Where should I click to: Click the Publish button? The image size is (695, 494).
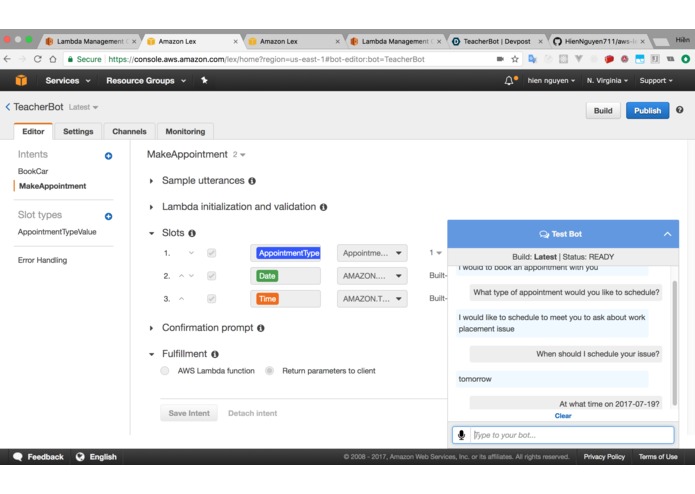point(647,111)
